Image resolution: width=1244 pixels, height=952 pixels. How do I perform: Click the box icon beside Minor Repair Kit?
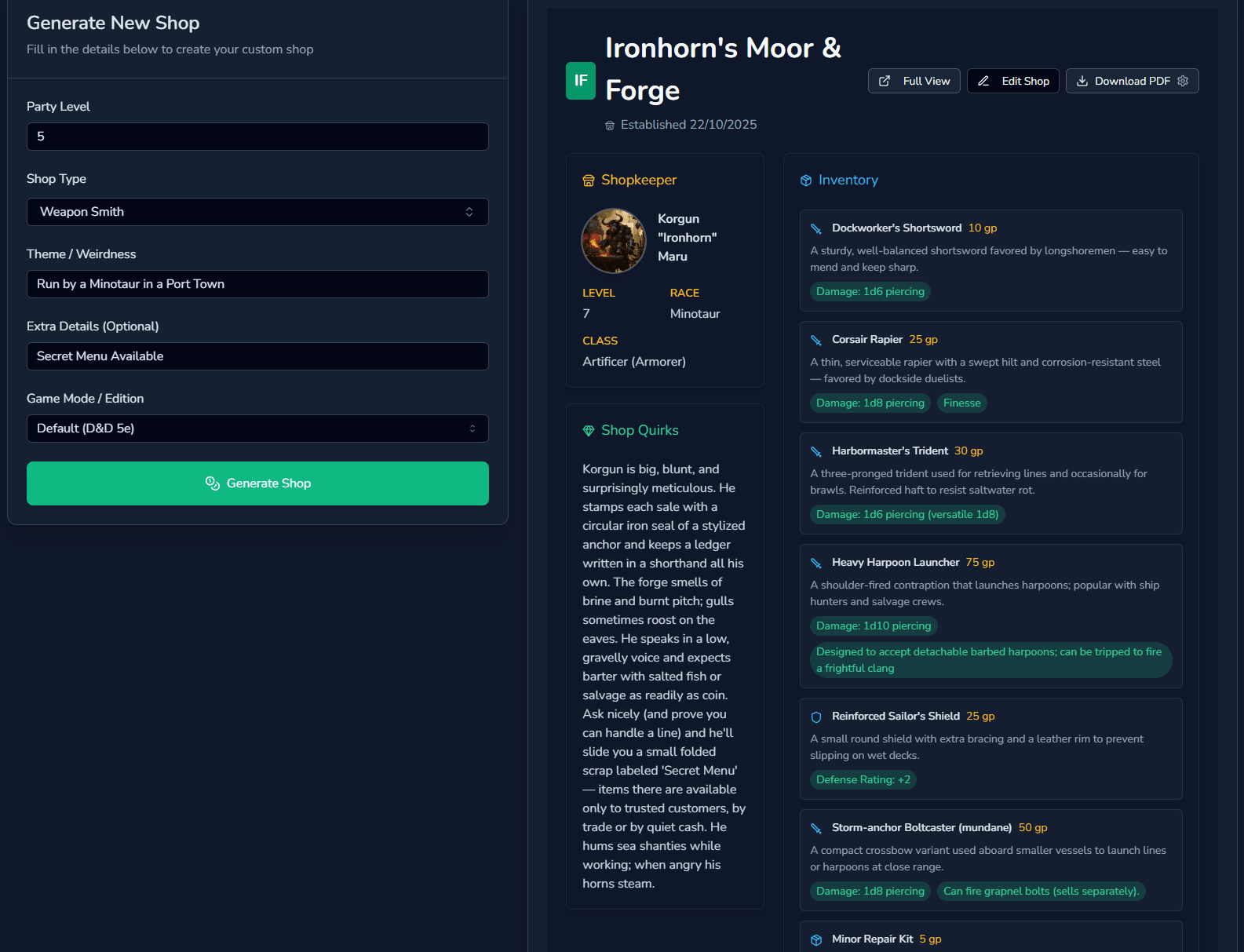816,939
